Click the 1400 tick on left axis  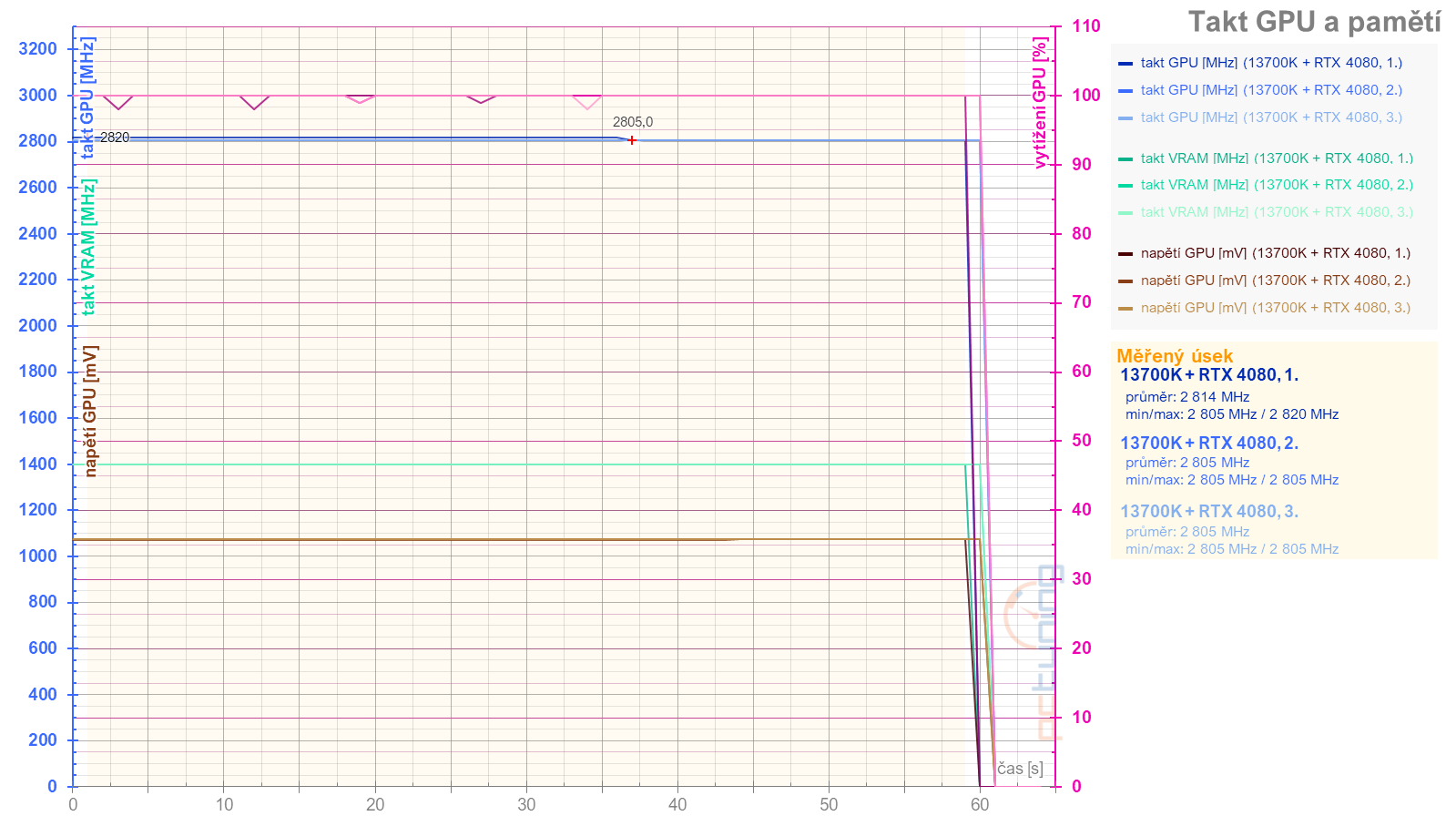coord(38,464)
